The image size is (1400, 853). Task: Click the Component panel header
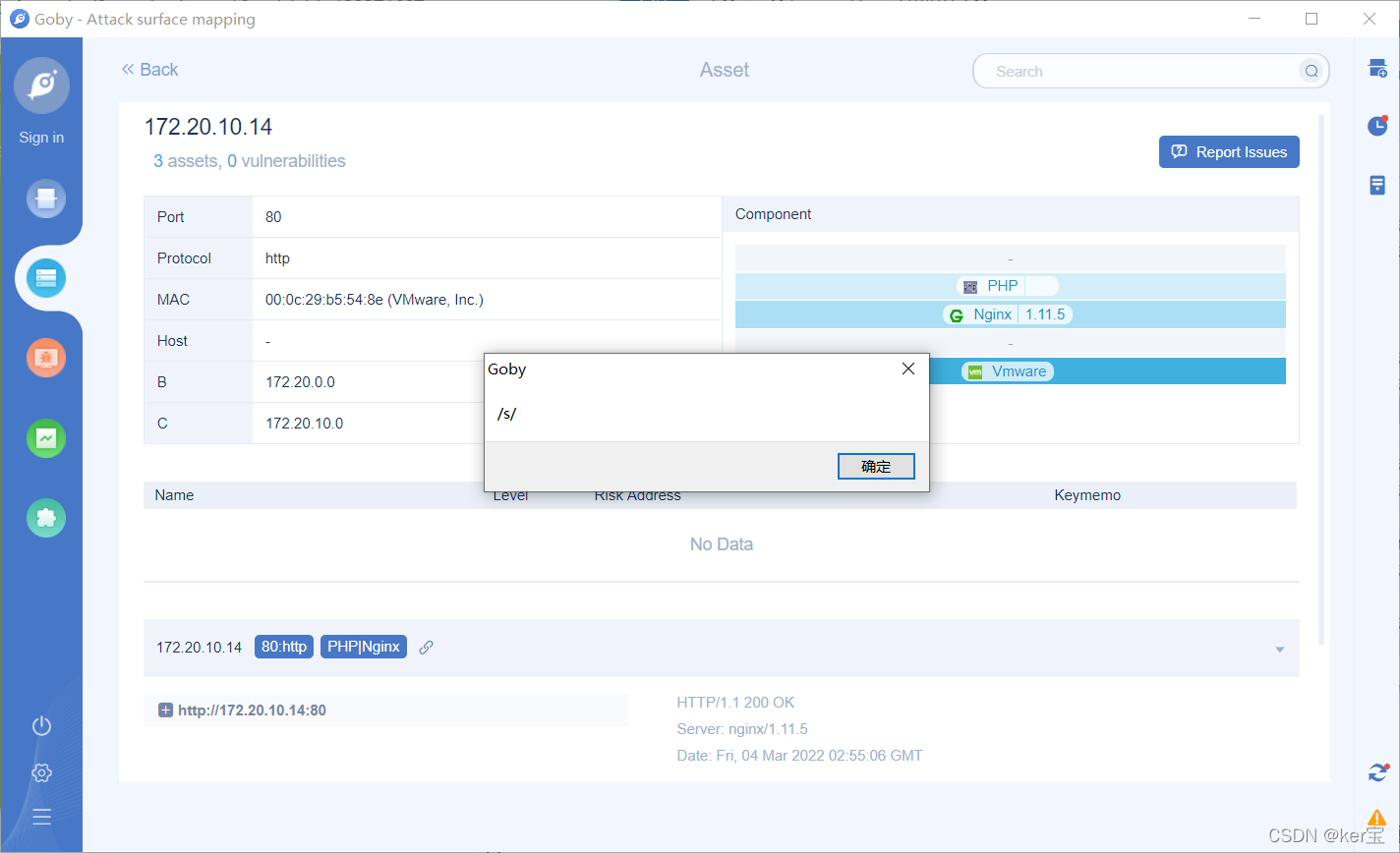coord(1011,214)
